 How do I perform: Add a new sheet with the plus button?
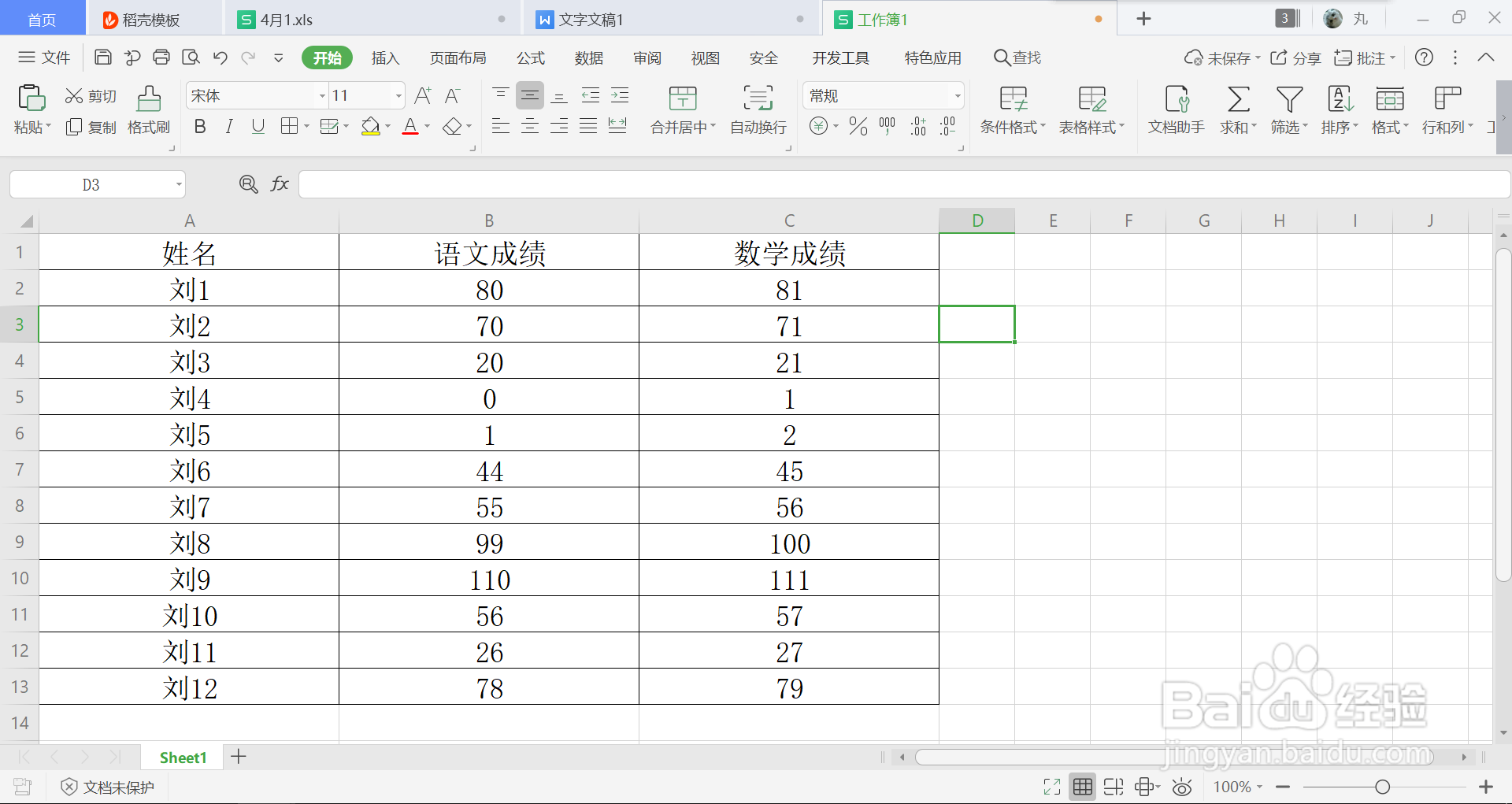tap(239, 757)
